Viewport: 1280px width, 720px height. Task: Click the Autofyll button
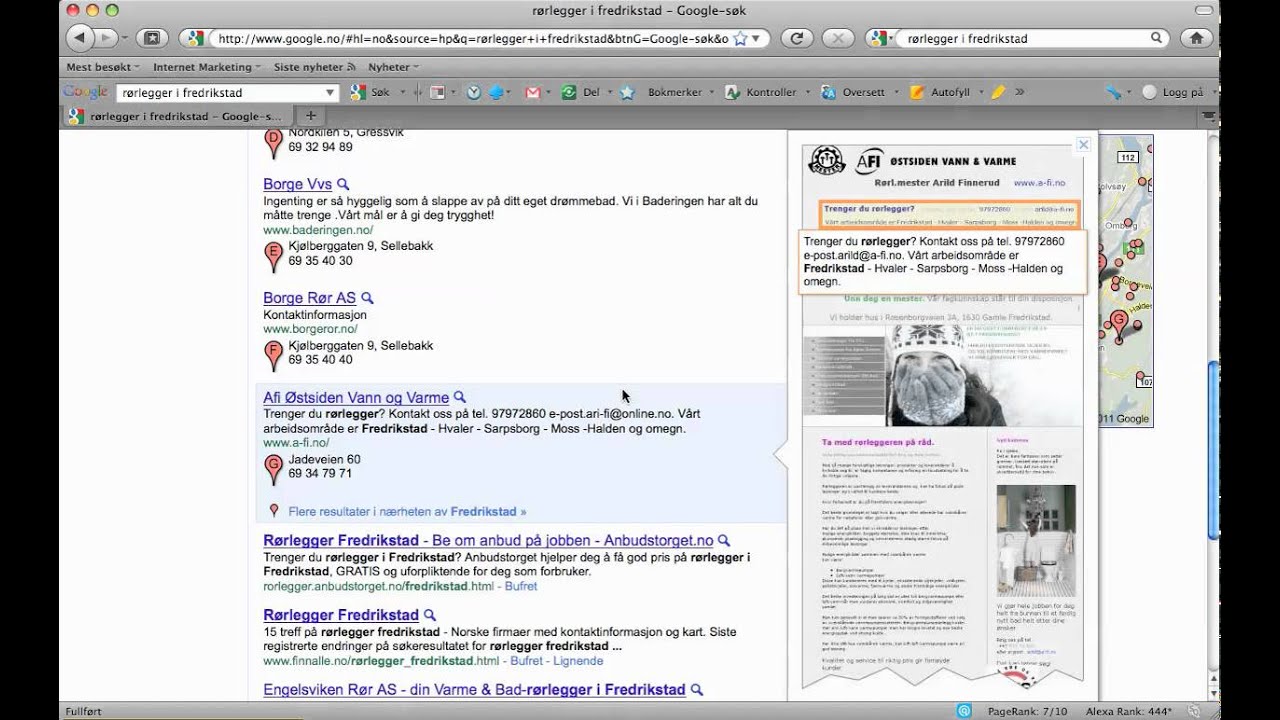(x=940, y=92)
